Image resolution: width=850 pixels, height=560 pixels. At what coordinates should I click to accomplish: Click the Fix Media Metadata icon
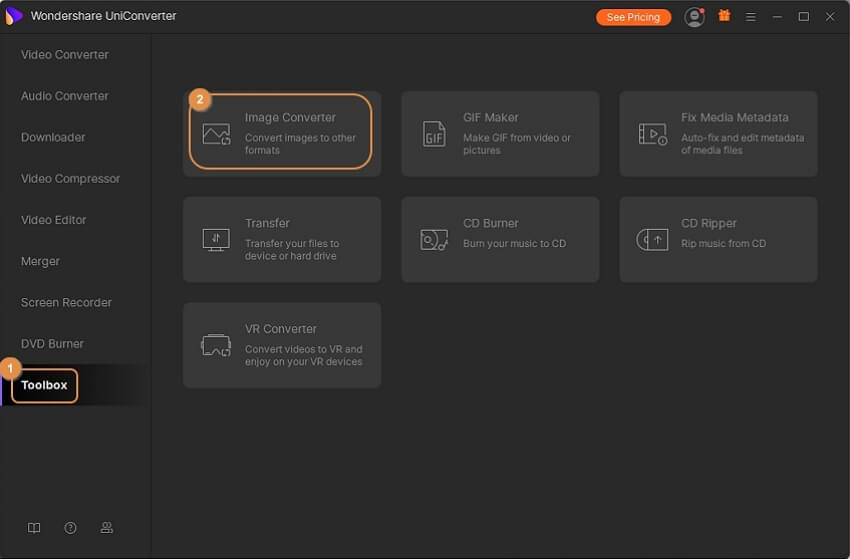[652, 134]
